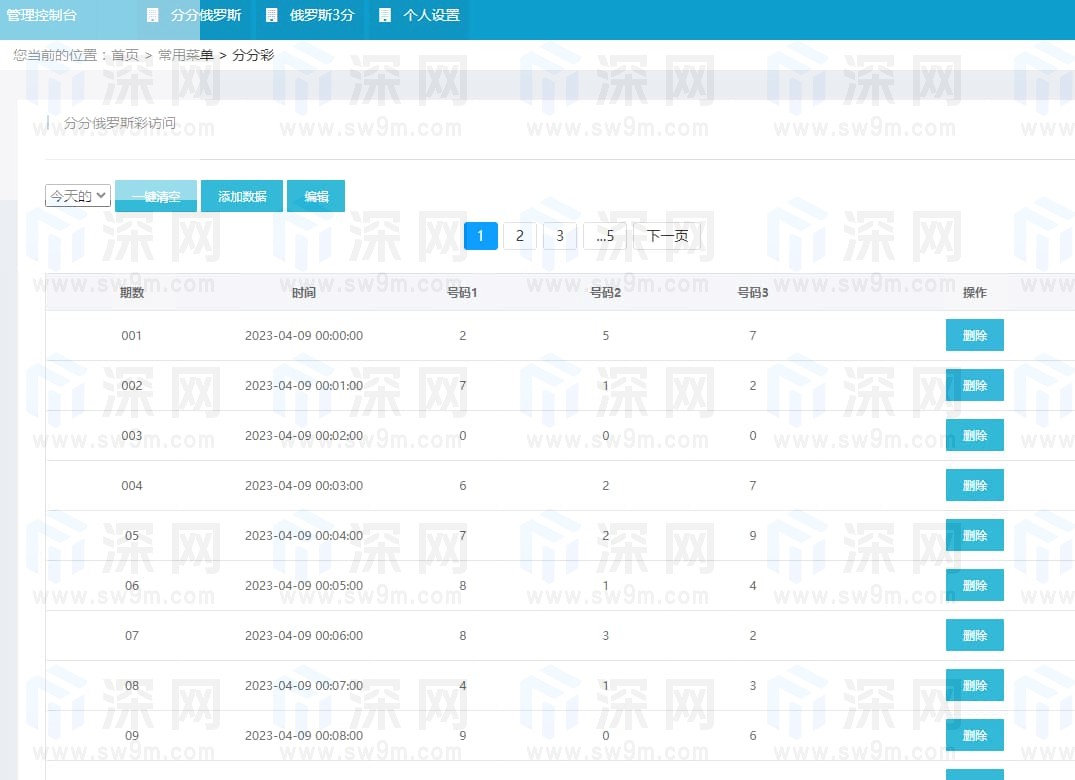1075x780 pixels.
Task: Select current page 1 in pagination
Action: click(481, 236)
